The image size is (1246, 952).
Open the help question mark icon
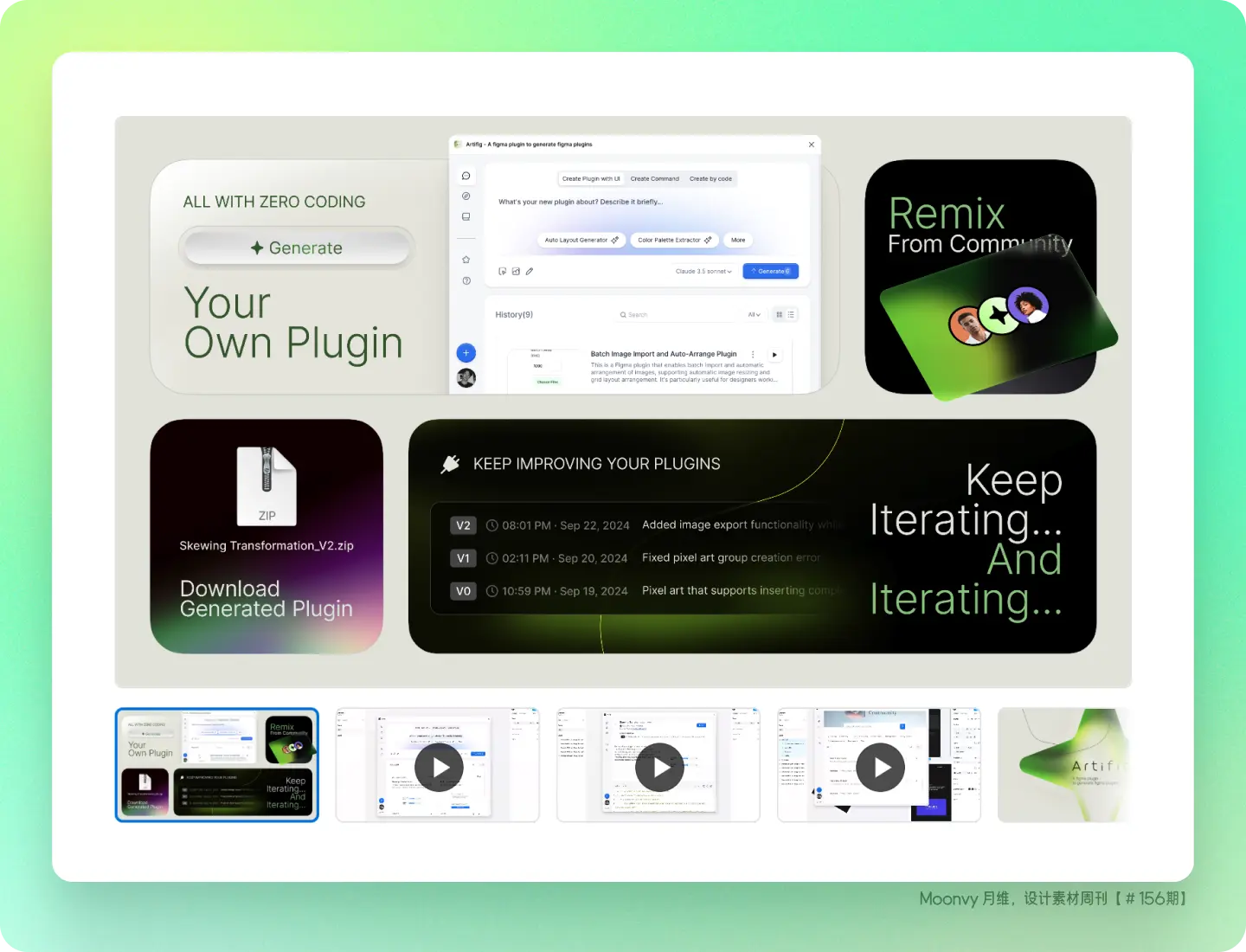coord(466,280)
